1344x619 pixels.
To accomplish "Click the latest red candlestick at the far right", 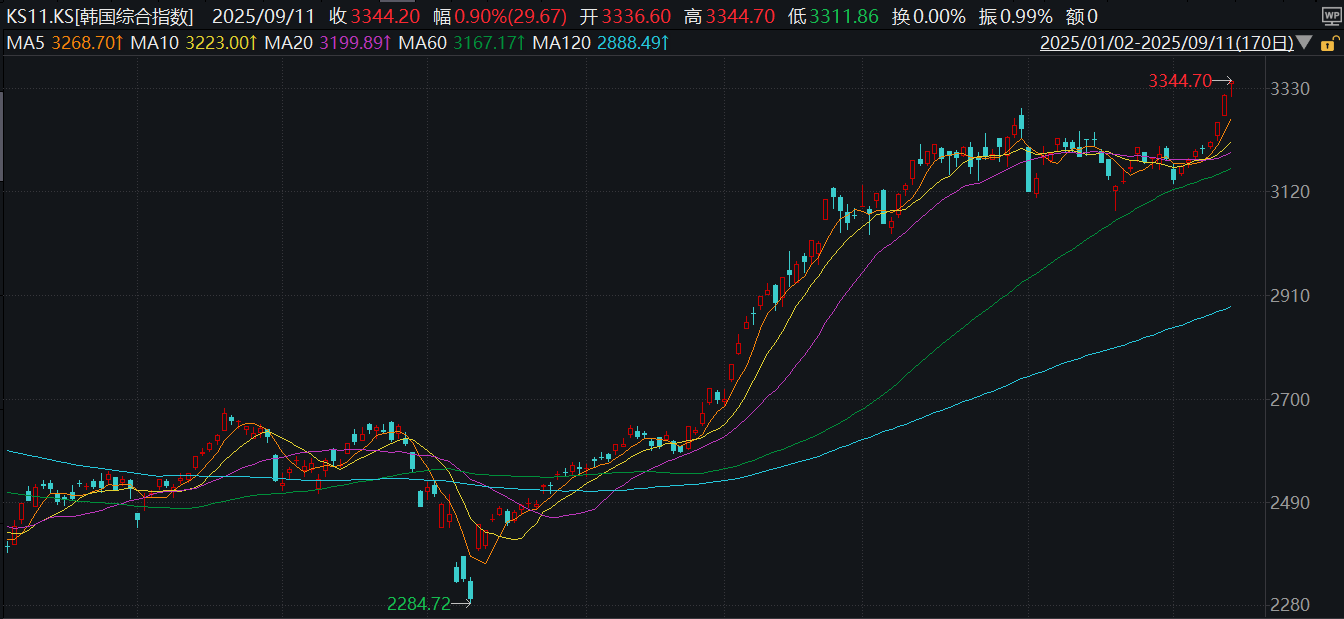I will [1225, 105].
